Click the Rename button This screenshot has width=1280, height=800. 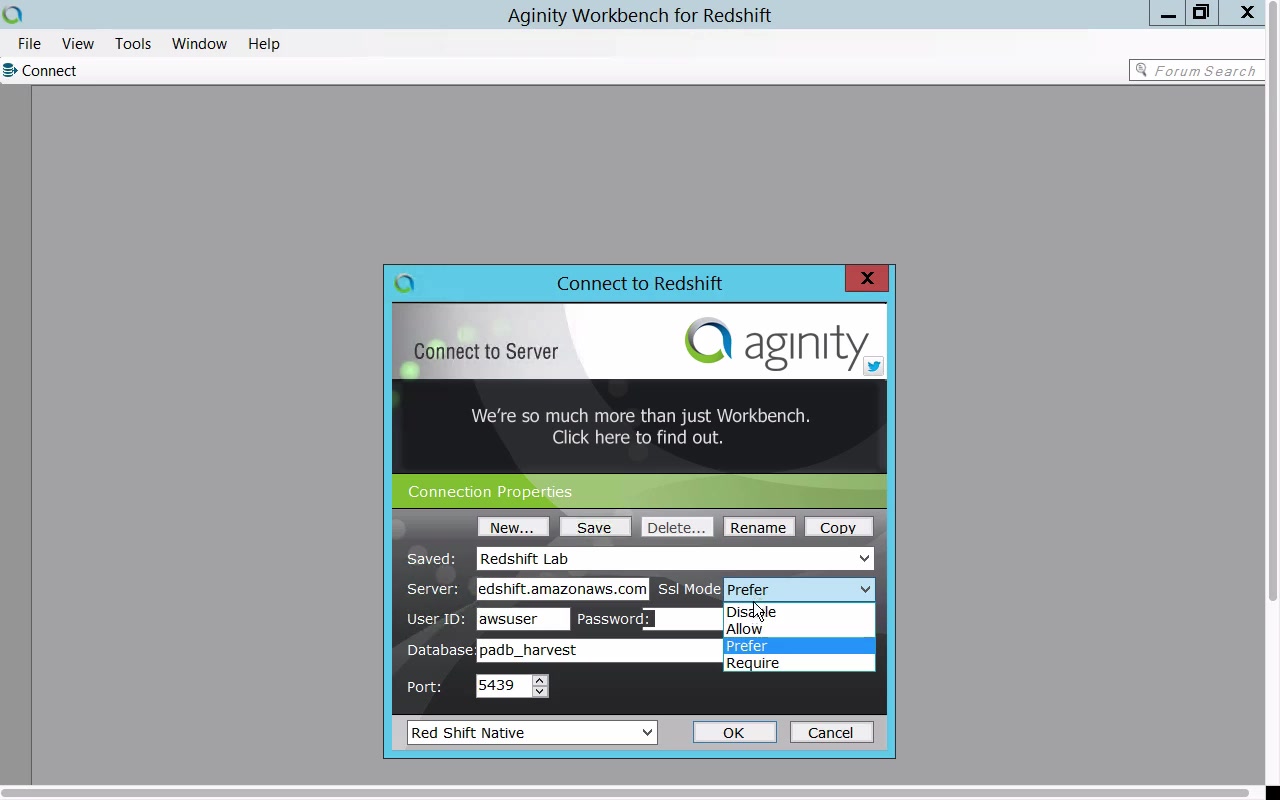tap(758, 527)
